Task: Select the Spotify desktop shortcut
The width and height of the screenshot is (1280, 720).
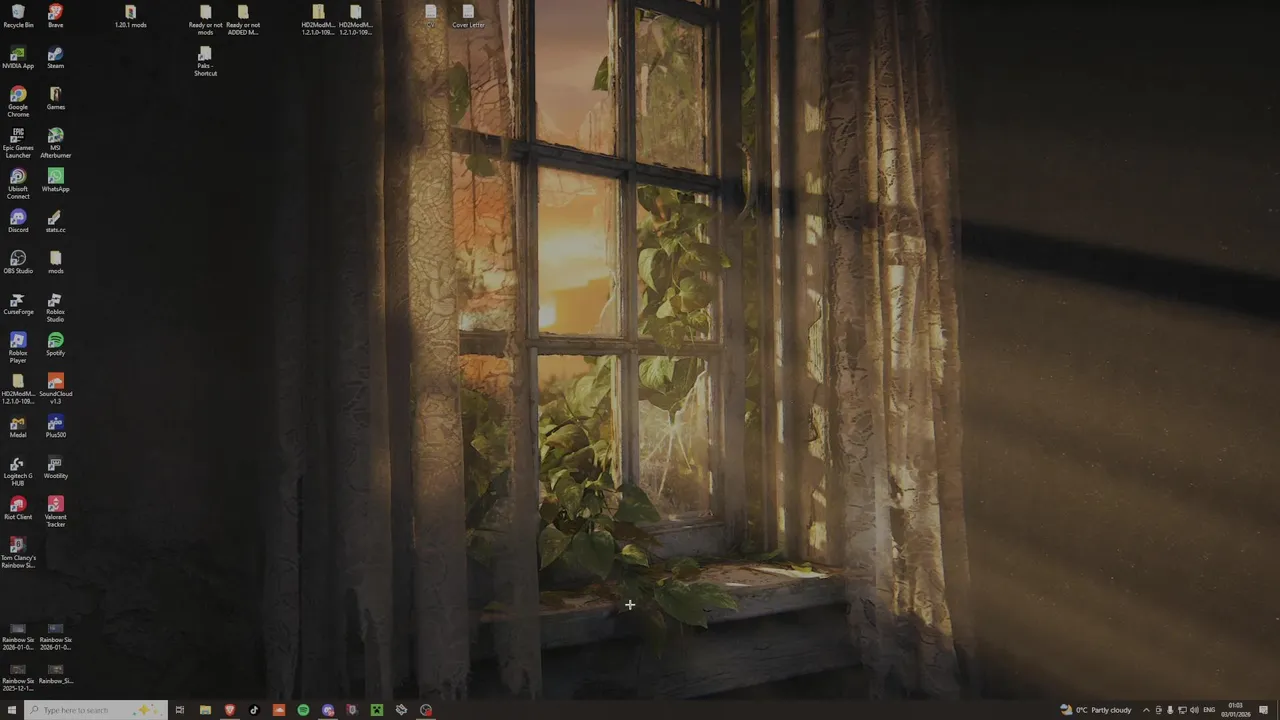Action: (55, 344)
